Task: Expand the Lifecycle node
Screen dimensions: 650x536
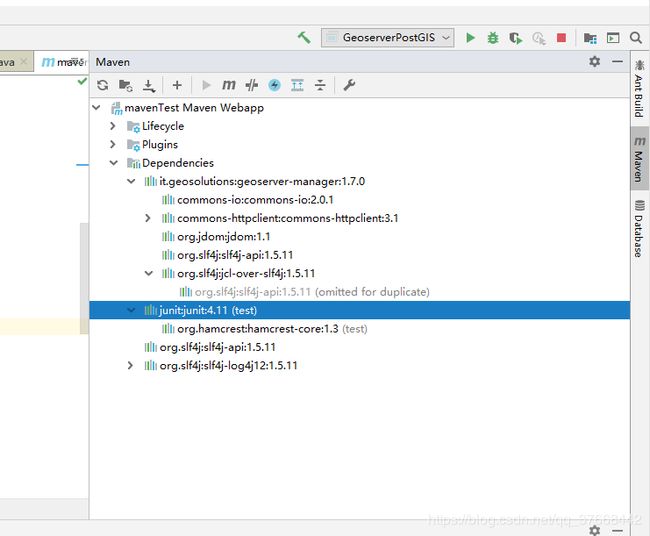Action: (x=113, y=126)
